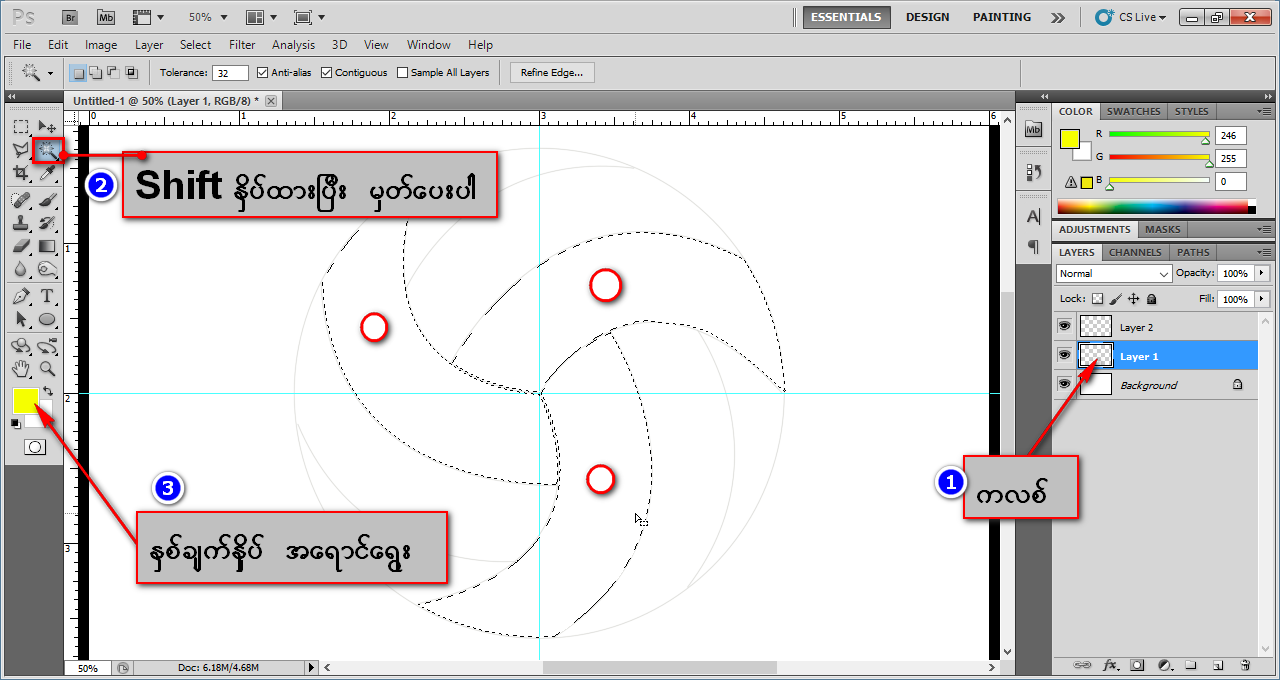Click the Link layers icon
Viewport: 1280px width, 680px height.
point(1082,665)
